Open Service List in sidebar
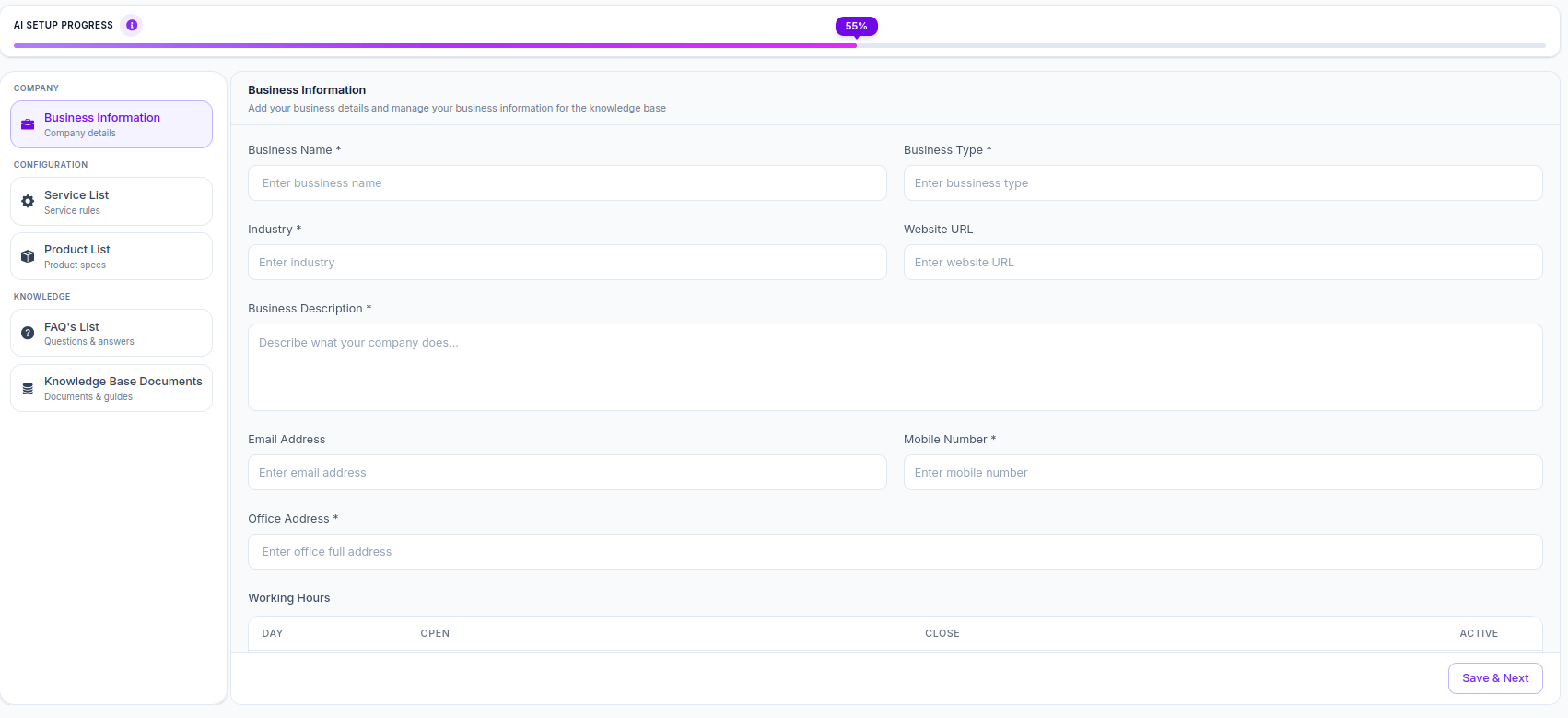This screenshot has height=718, width=1568. pyautogui.click(x=111, y=201)
